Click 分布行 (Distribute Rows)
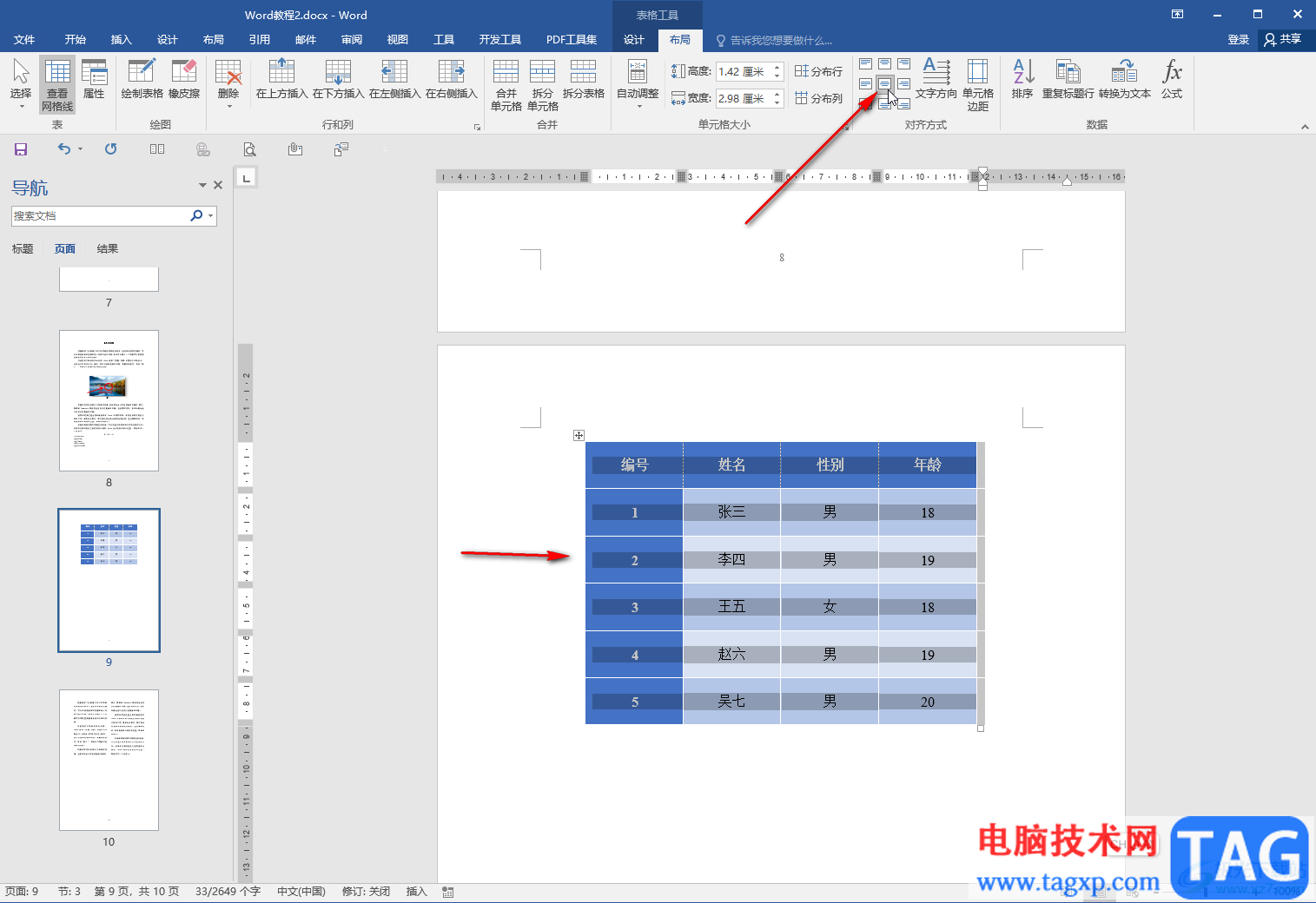This screenshot has width=1316, height=903. tap(818, 71)
